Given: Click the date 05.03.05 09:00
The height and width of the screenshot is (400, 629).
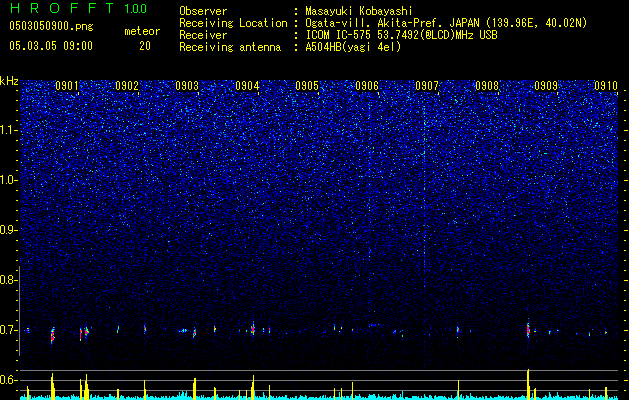Looking at the screenshot, I should 51,46.
